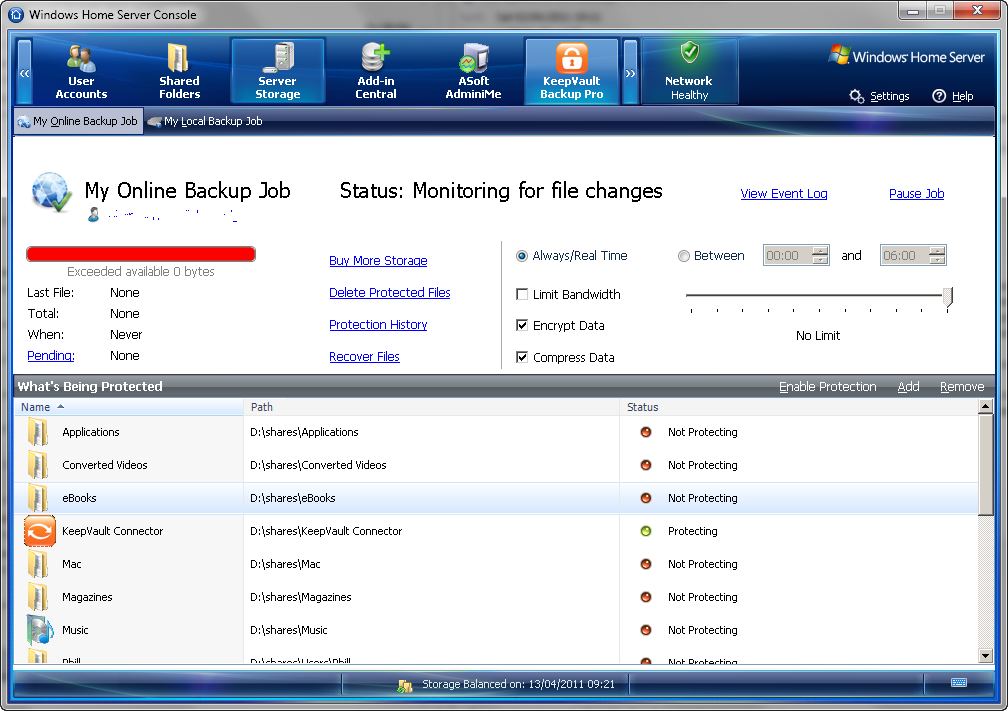Click the list scrollbar down arrow
1008x711 pixels.
(x=985, y=656)
